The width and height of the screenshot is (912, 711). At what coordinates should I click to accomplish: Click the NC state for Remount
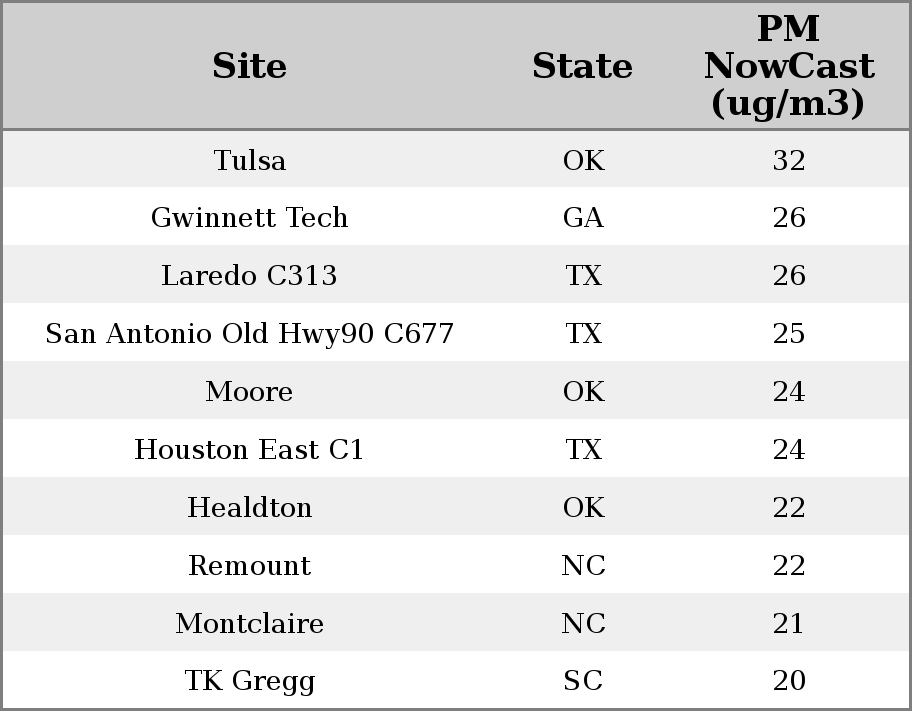(583, 565)
